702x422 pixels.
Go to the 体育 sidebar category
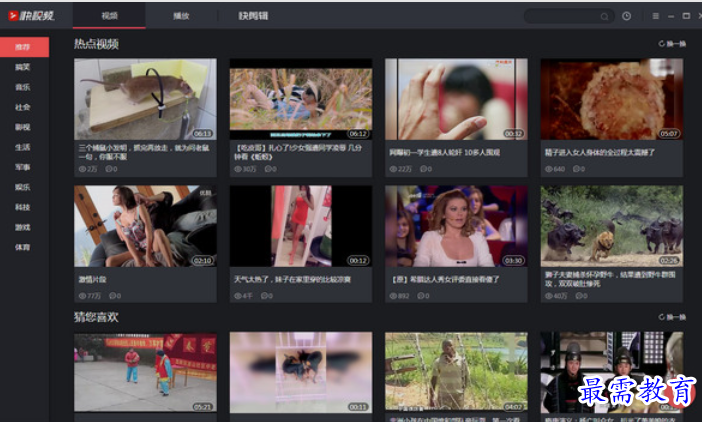coord(22,247)
